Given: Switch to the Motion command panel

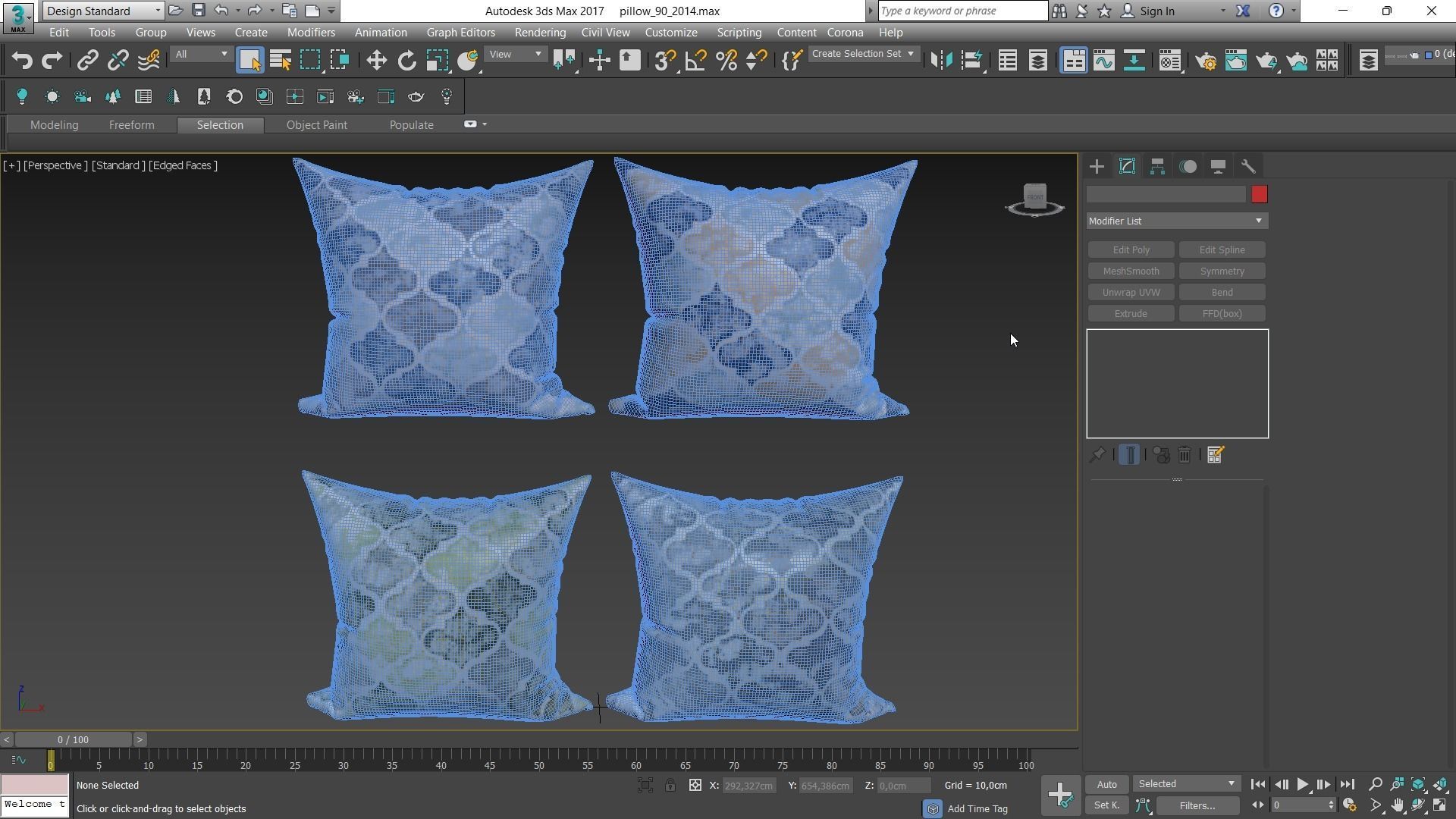Looking at the screenshot, I should click(1188, 167).
